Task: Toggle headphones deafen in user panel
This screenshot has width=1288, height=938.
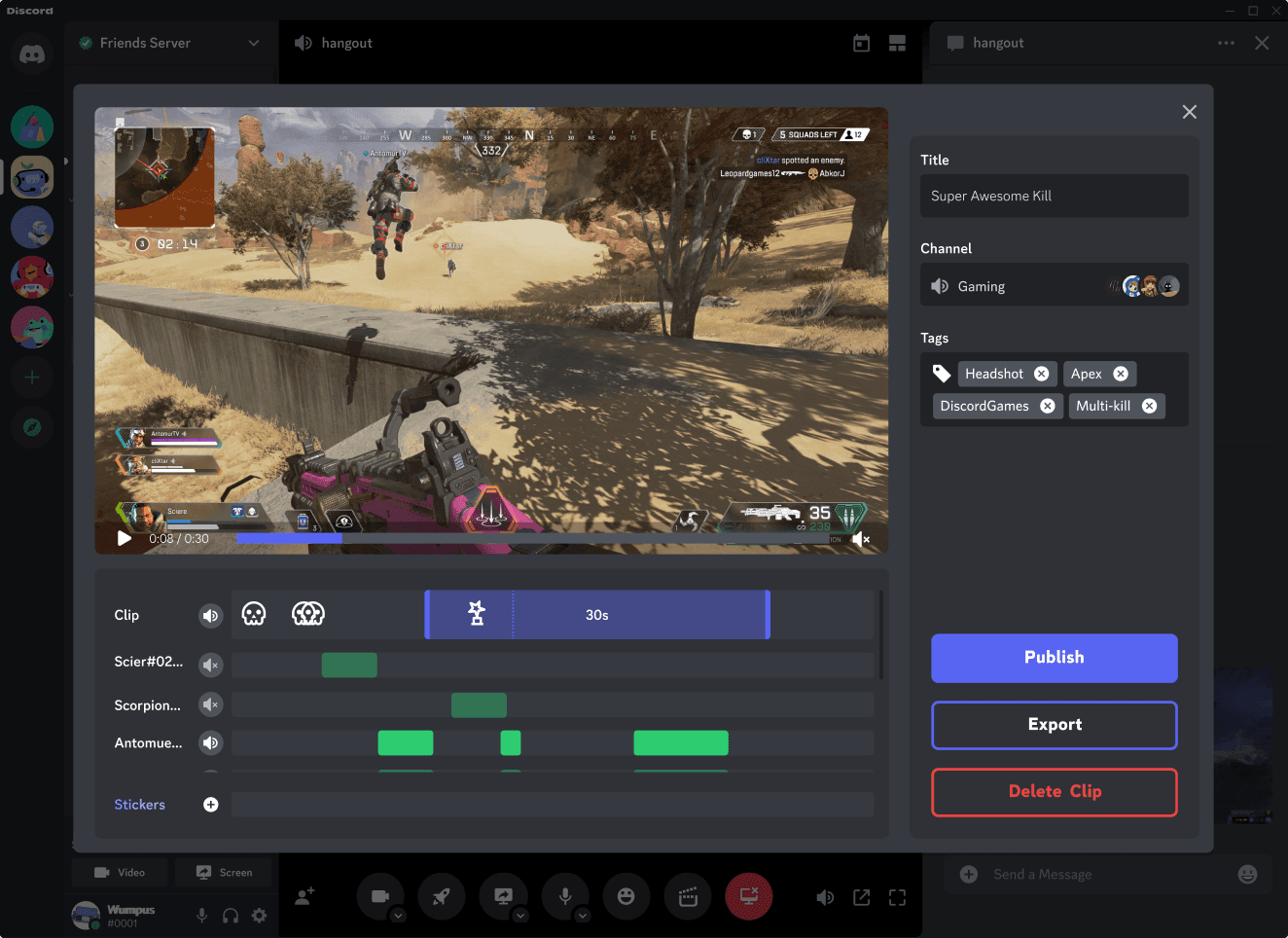Action: [x=231, y=916]
